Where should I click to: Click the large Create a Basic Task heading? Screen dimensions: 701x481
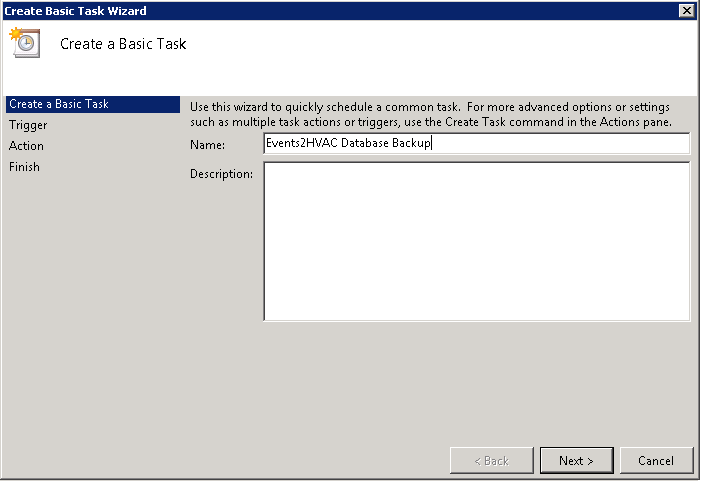coord(123,44)
